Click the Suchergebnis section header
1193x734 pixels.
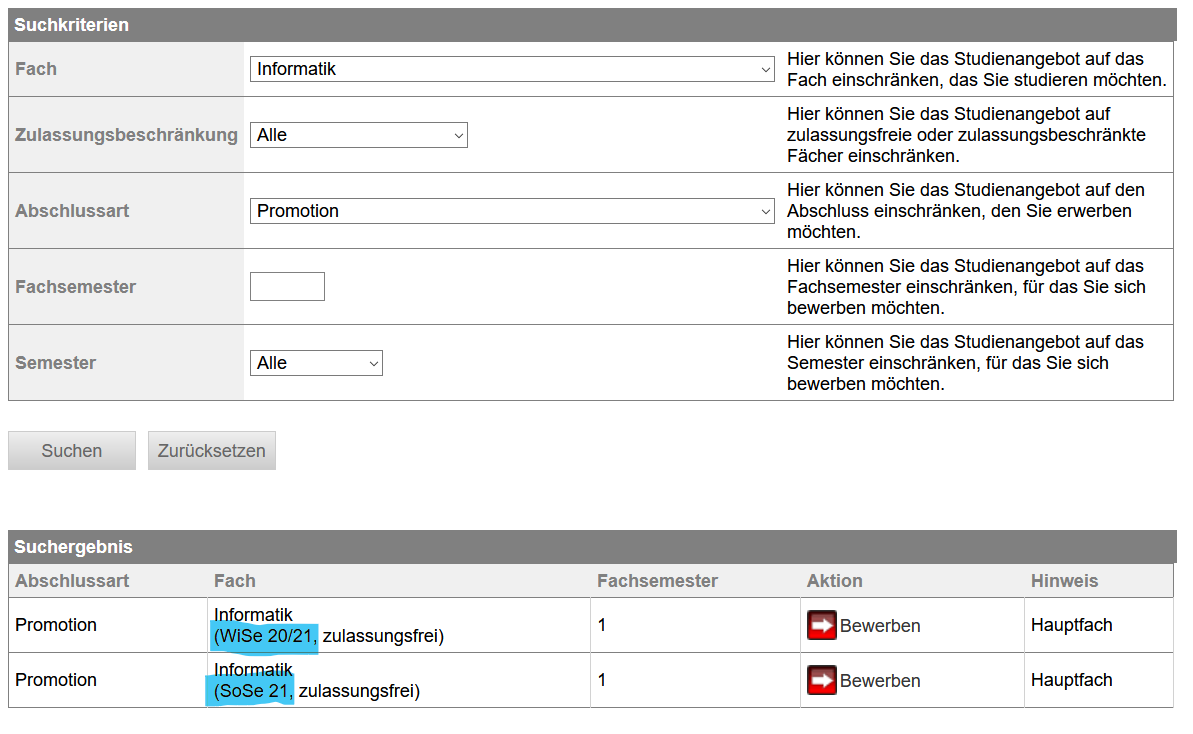pyautogui.click(x=592, y=547)
